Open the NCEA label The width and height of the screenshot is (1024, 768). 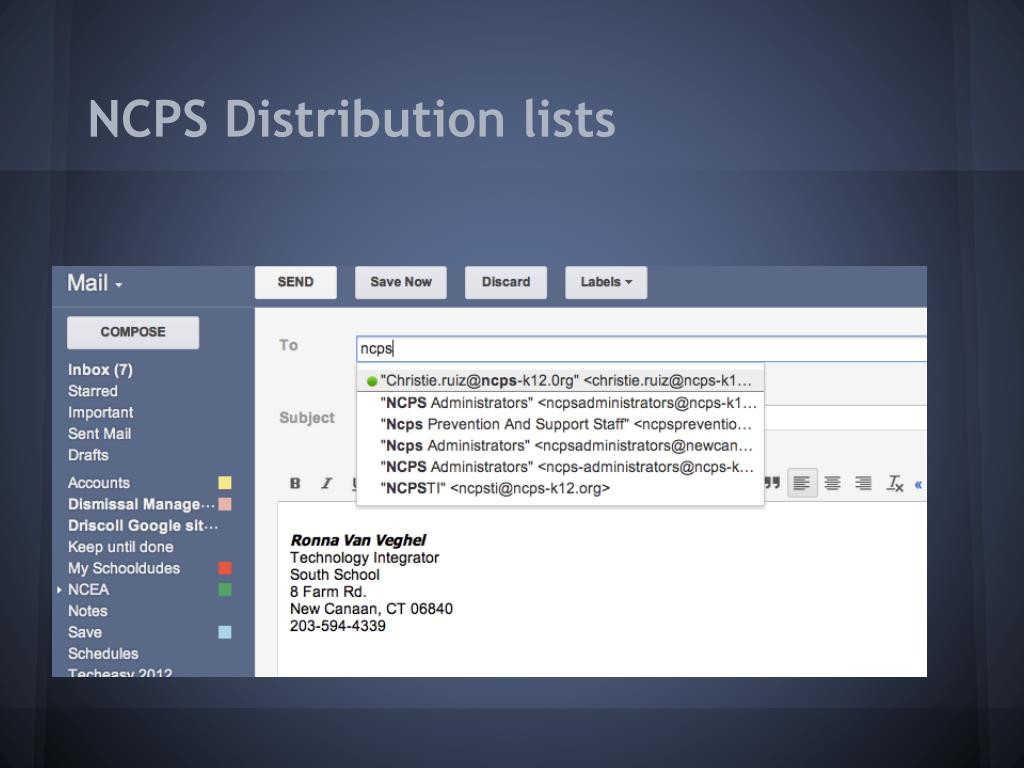88,590
